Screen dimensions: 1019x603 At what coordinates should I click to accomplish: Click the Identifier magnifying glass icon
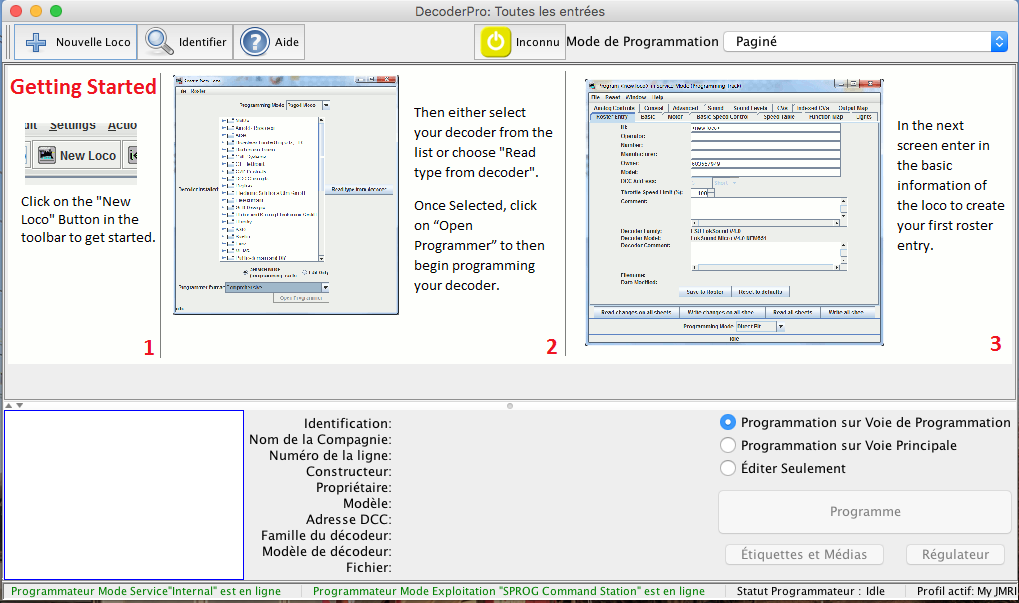(159, 42)
